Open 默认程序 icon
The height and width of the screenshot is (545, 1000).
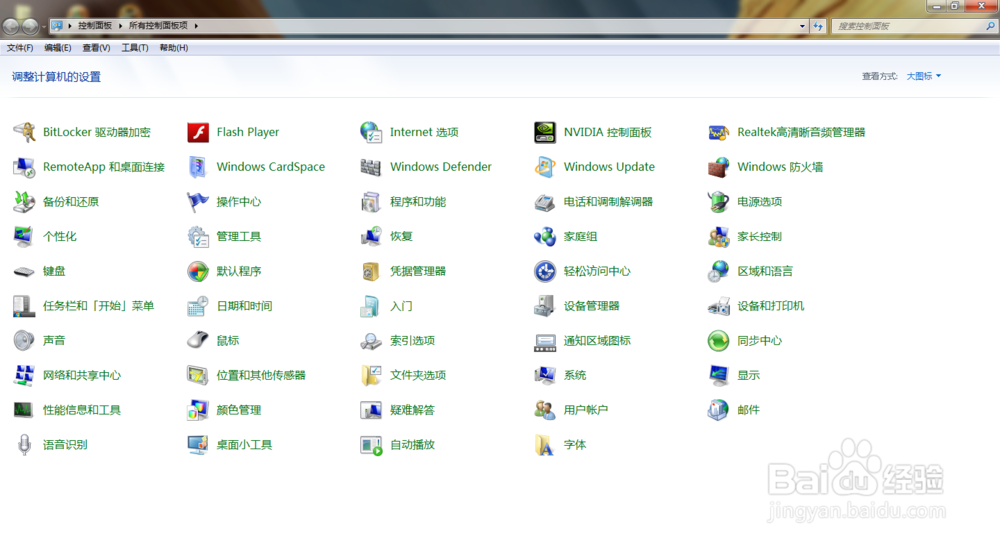click(198, 271)
